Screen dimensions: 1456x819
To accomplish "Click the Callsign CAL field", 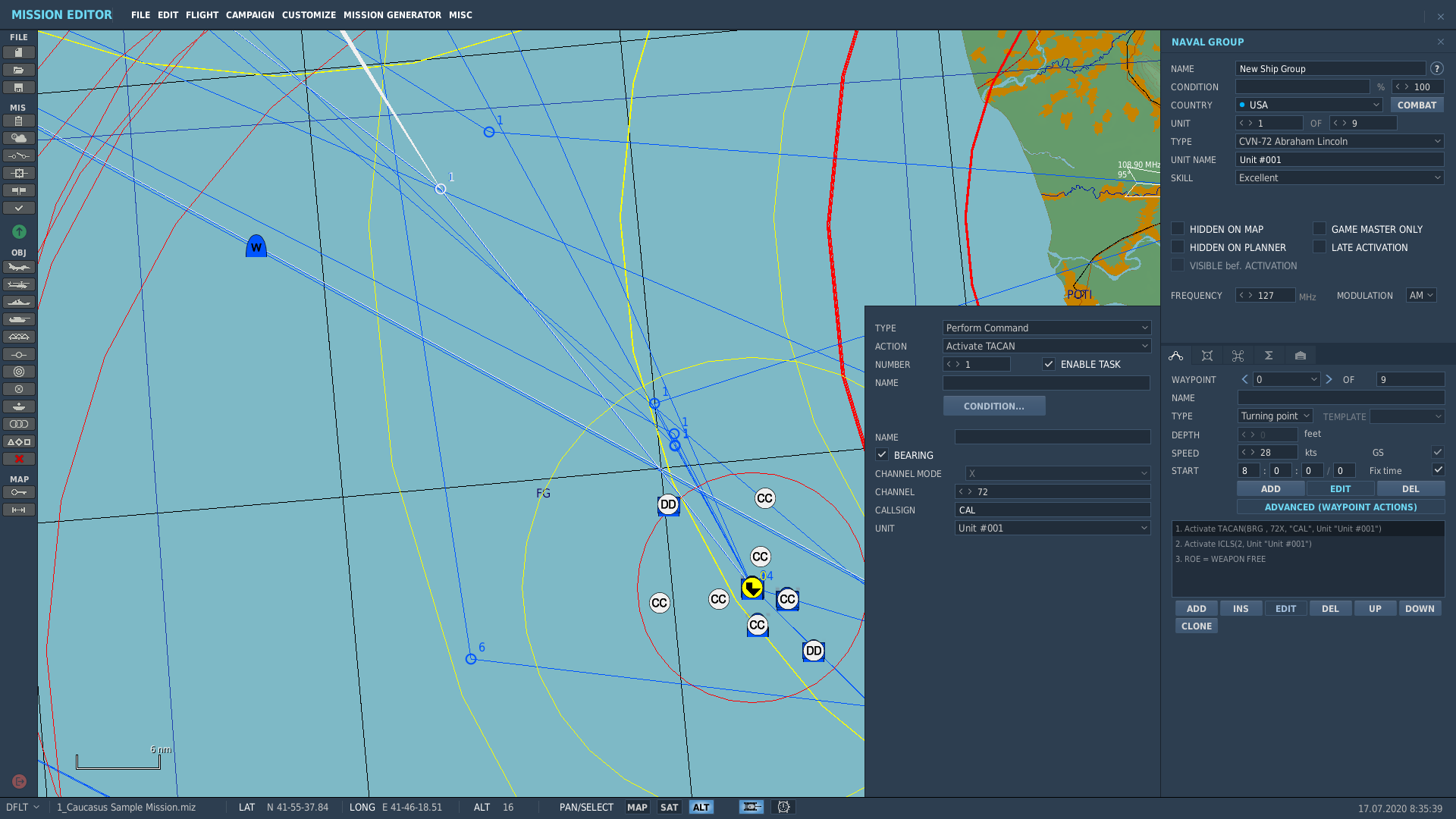I will coord(1053,510).
